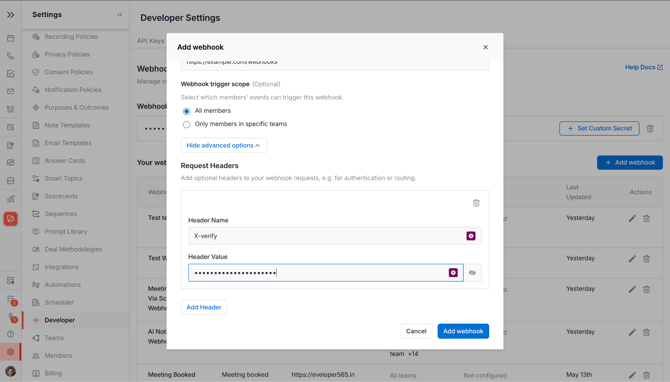Open the Help Docs link
Screen dimensions: 670x382
[x=644, y=67]
